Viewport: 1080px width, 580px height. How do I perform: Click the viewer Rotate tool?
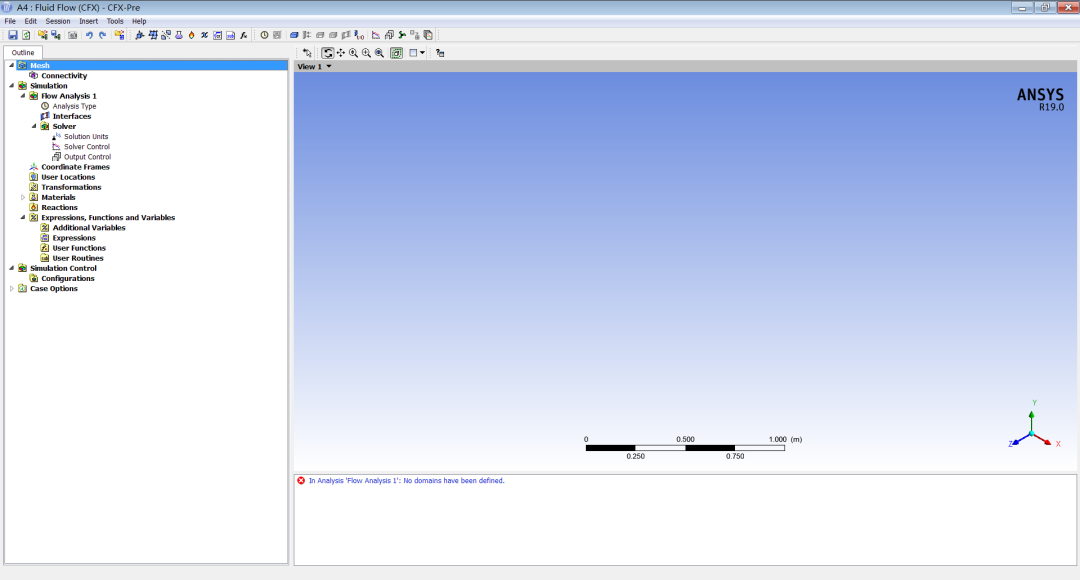328,53
